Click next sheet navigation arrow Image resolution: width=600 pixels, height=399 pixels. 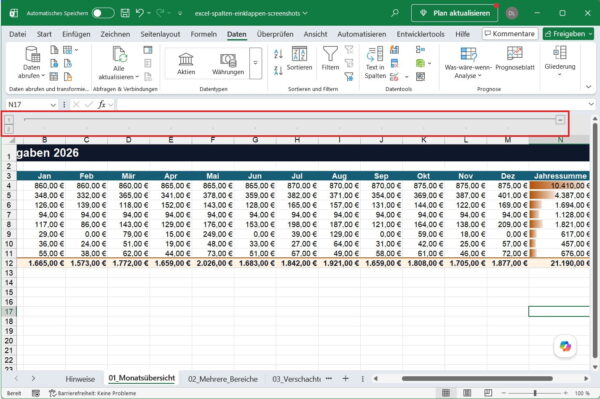(x=33, y=378)
